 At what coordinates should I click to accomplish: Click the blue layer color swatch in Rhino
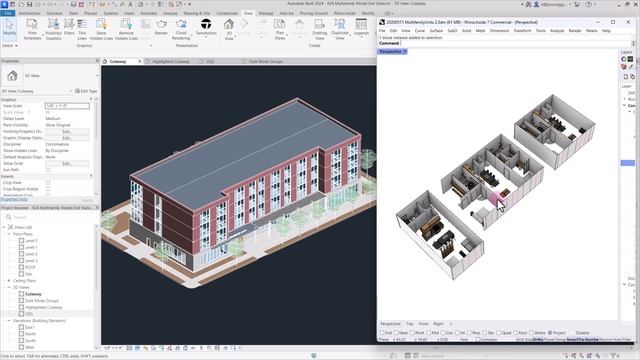point(628,163)
